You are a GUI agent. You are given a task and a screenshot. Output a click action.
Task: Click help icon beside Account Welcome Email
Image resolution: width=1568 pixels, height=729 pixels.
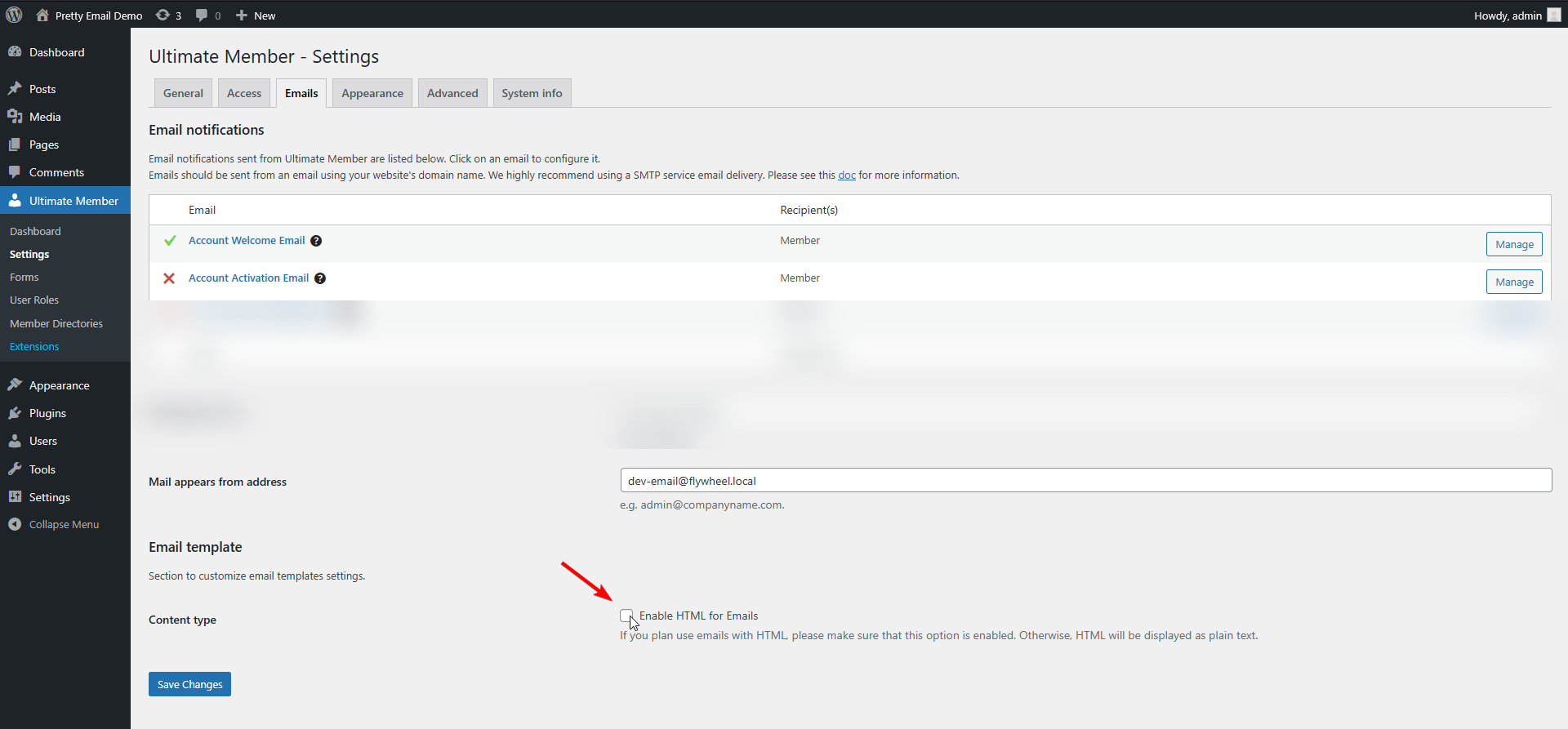click(x=316, y=241)
